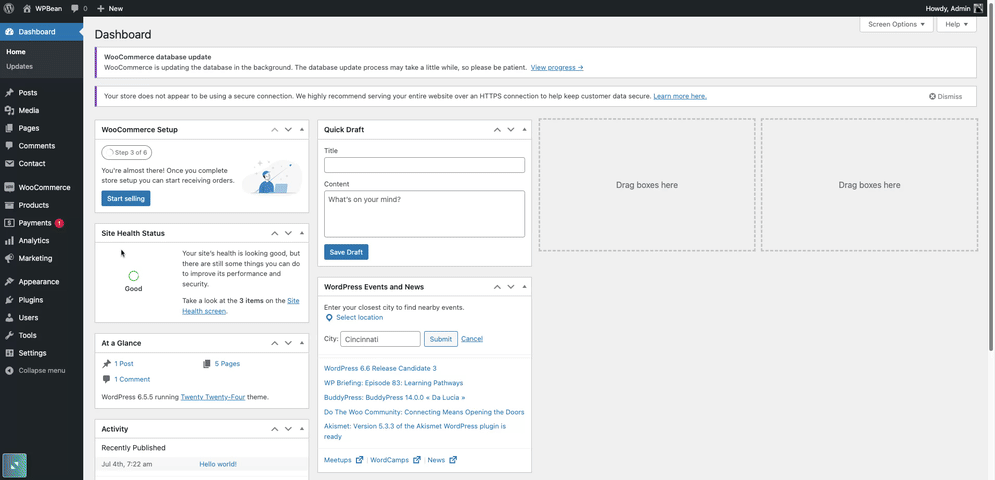Open WooCommerce icon in sidebar
Screen dimensions: 995x480
coord(9,187)
